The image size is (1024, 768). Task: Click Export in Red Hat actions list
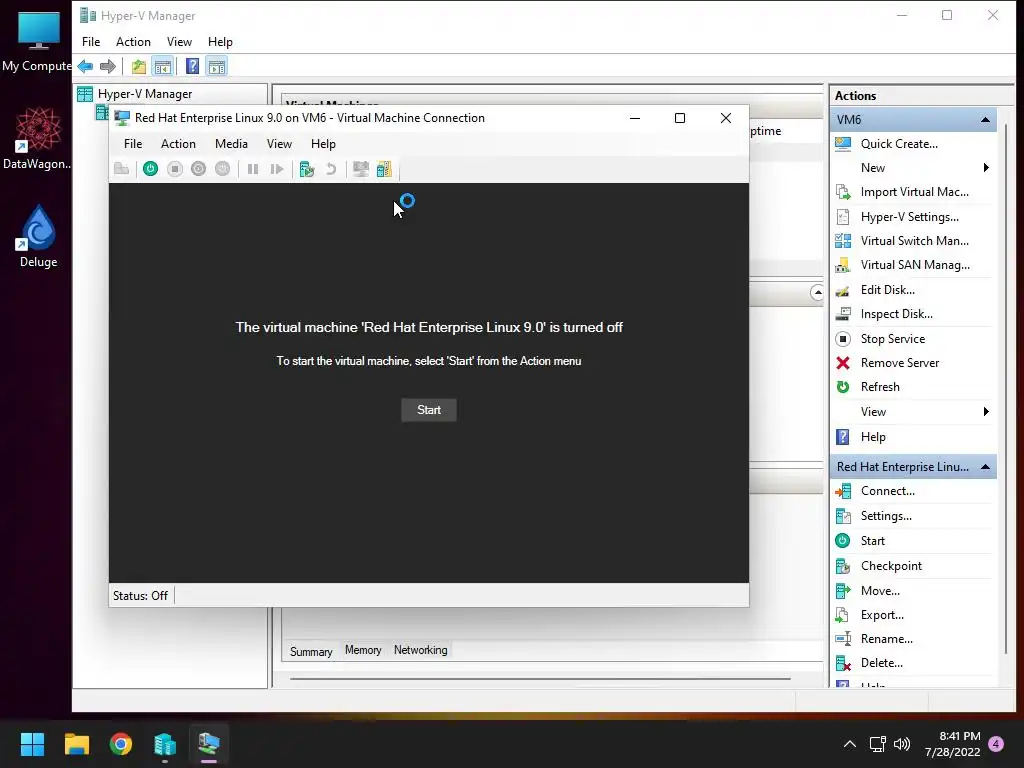click(882, 615)
